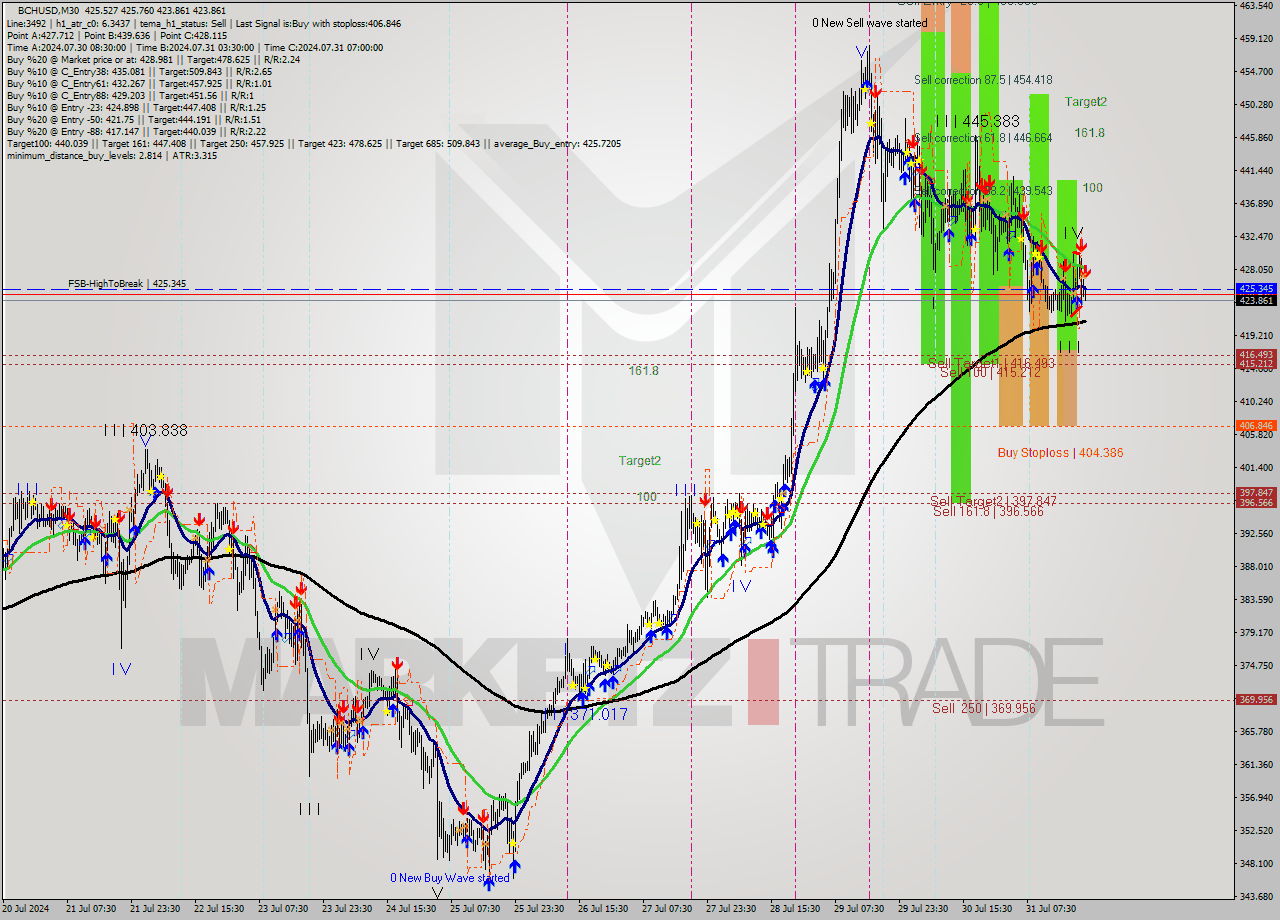Click the 'Buy %10 @ Entry -23: 424.898' line
Image resolution: width=1280 pixels, height=920 pixels.
136,107
